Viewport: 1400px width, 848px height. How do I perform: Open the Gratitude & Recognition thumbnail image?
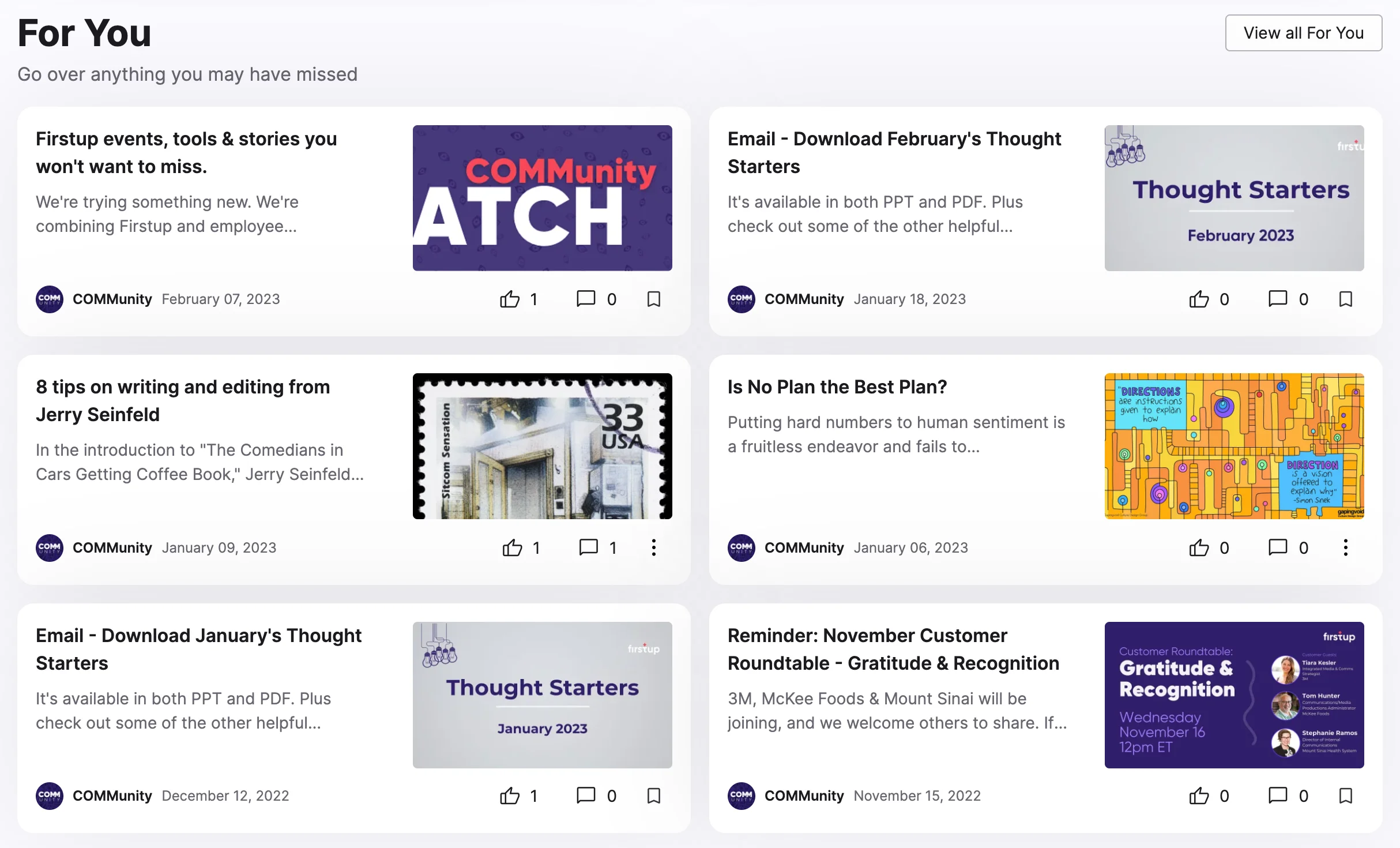pos(1234,695)
